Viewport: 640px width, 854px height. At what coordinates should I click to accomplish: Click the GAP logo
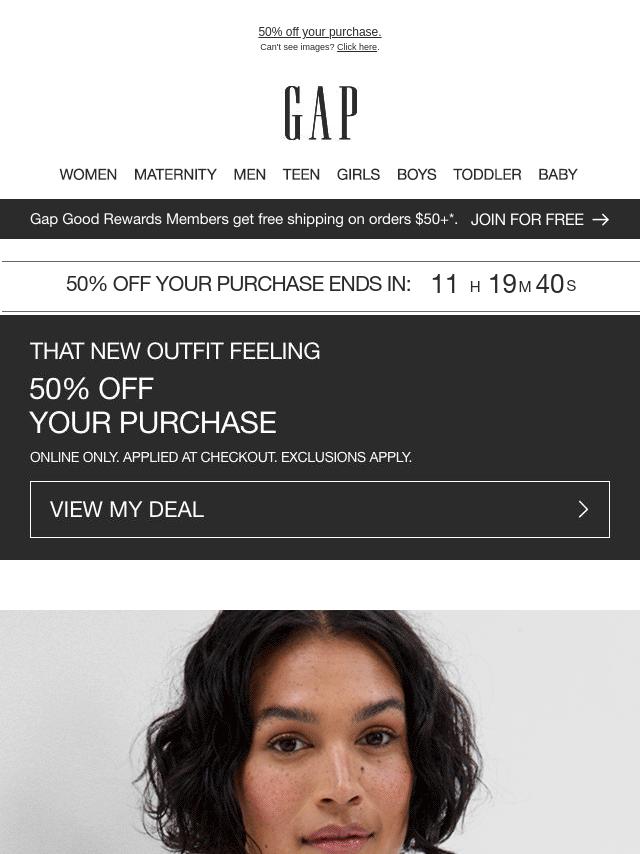(321, 113)
